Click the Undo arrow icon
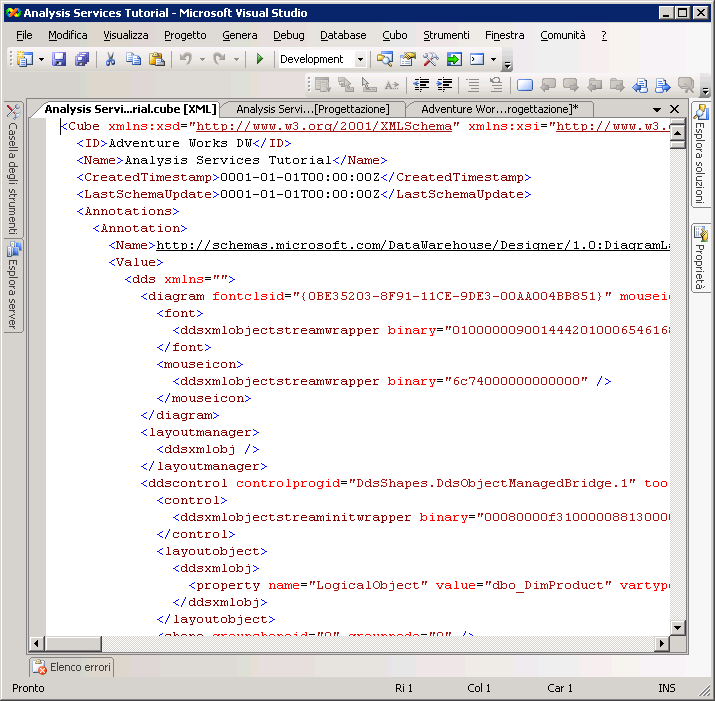 tap(186, 59)
